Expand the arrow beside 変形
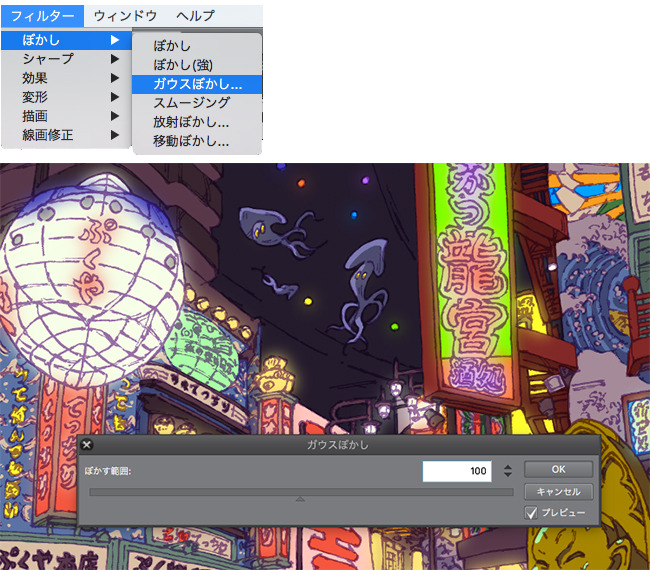Viewport: 650px width, 570px height. point(115,97)
